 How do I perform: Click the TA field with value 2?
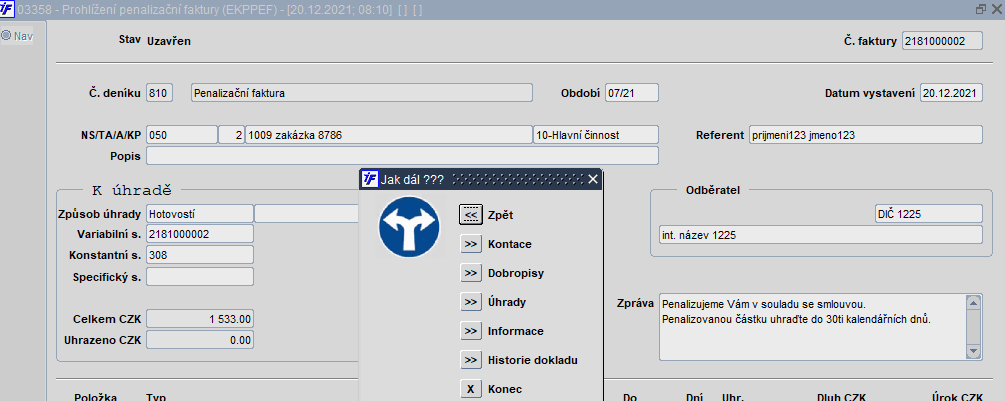click(x=231, y=135)
